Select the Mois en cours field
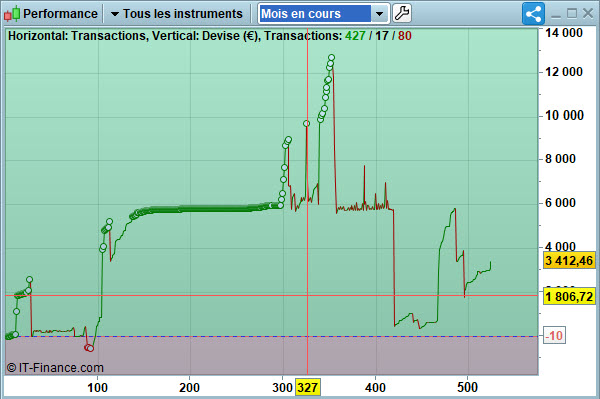Viewport: 600px width, 399px height. [315, 14]
